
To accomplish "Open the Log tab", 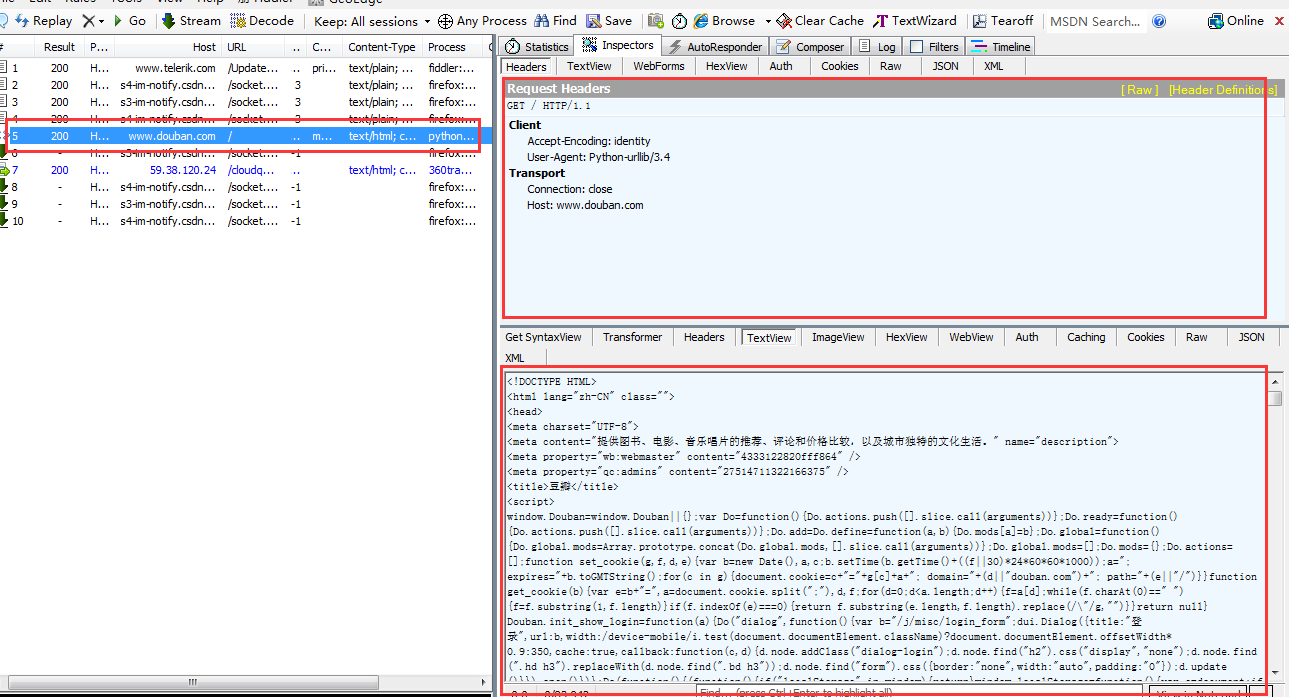I will point(877,47).
